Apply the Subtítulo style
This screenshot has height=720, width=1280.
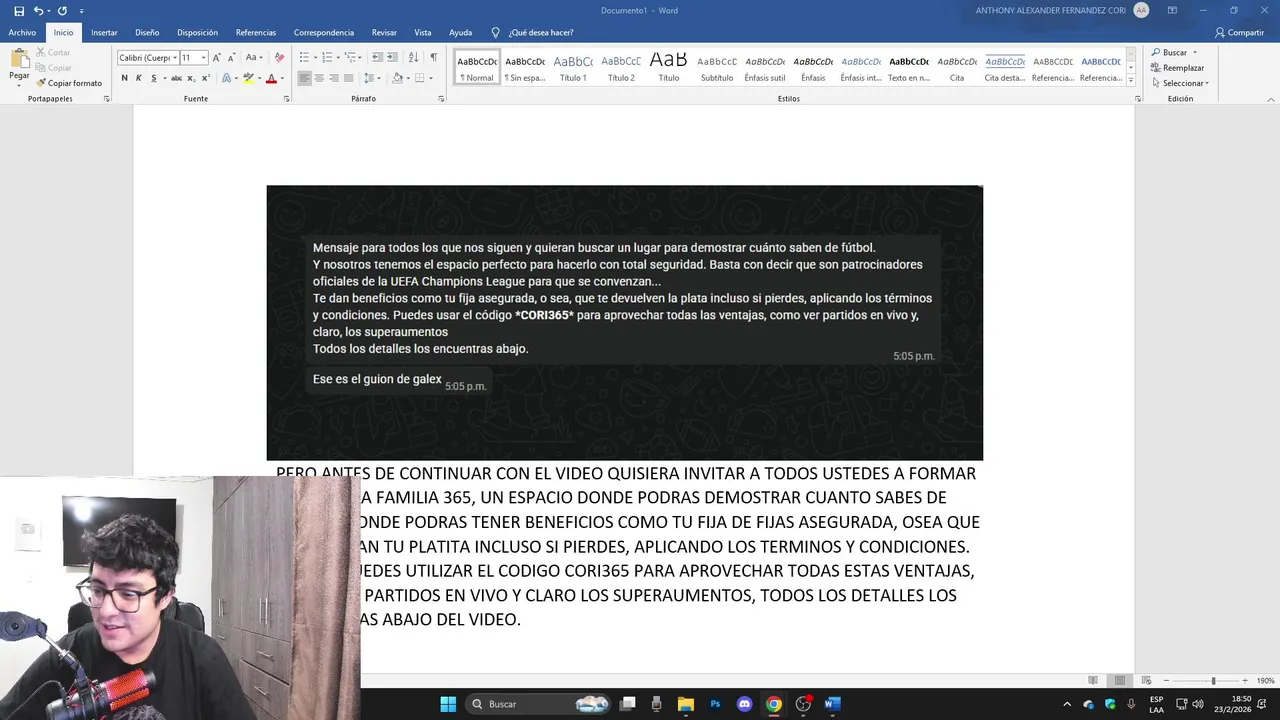coord(717,68)
